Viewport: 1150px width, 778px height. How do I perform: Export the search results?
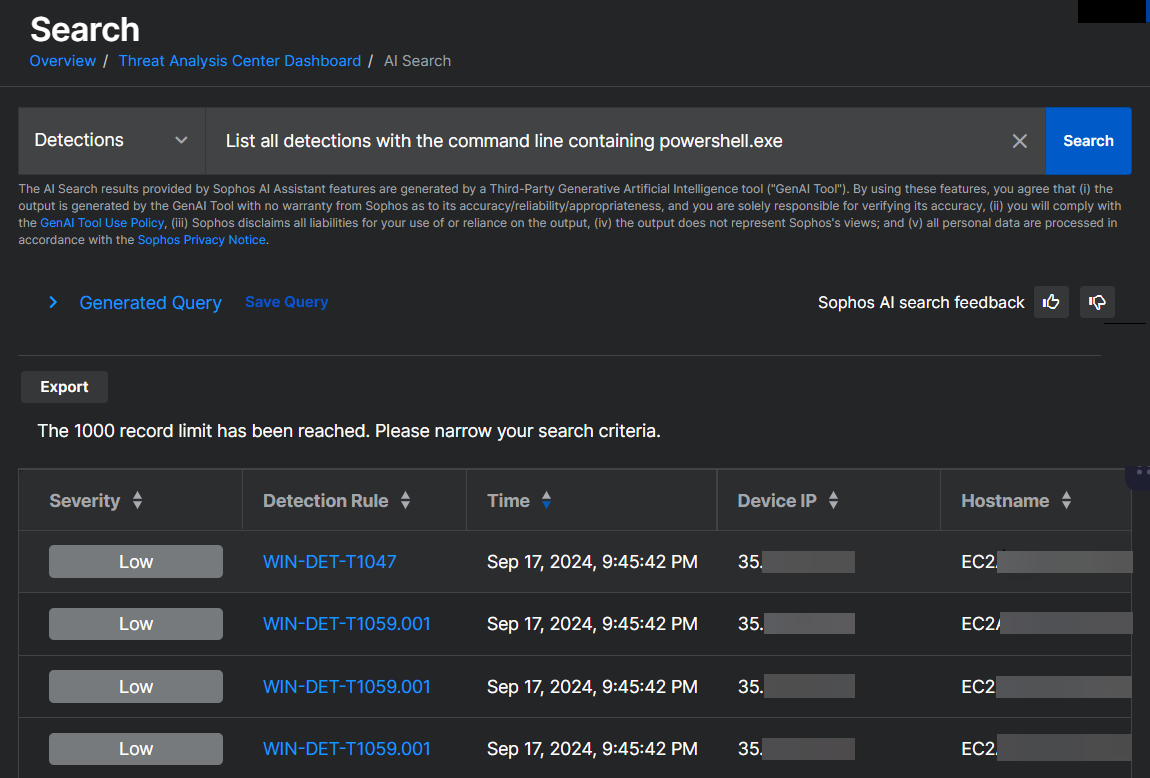click(64, 387)
